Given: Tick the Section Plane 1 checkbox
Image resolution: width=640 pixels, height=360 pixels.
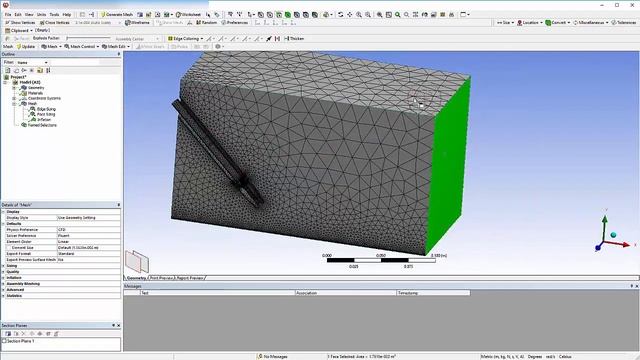Looking at the screenshot, I should 4,341.
